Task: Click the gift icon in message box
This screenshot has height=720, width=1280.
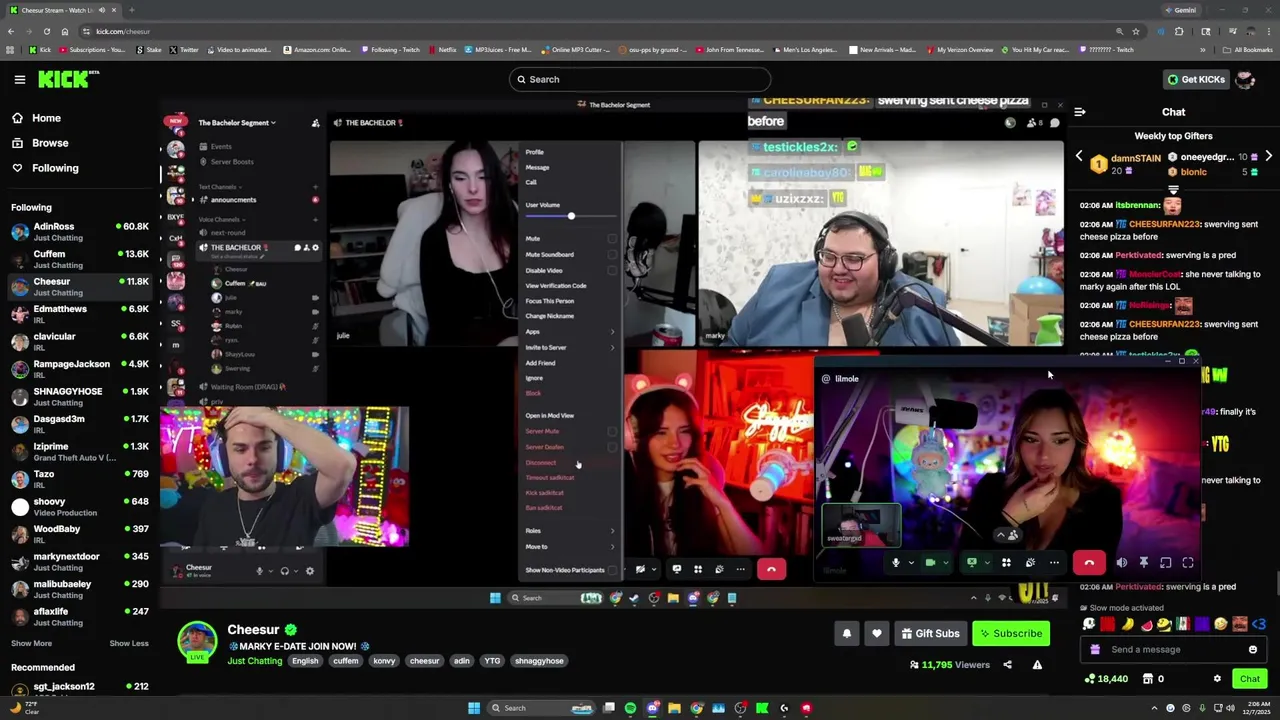Action: 1095,650
